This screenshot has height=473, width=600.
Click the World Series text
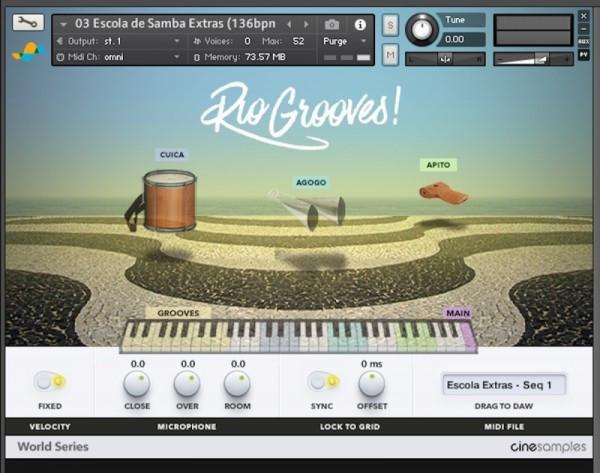click(53, 447)
